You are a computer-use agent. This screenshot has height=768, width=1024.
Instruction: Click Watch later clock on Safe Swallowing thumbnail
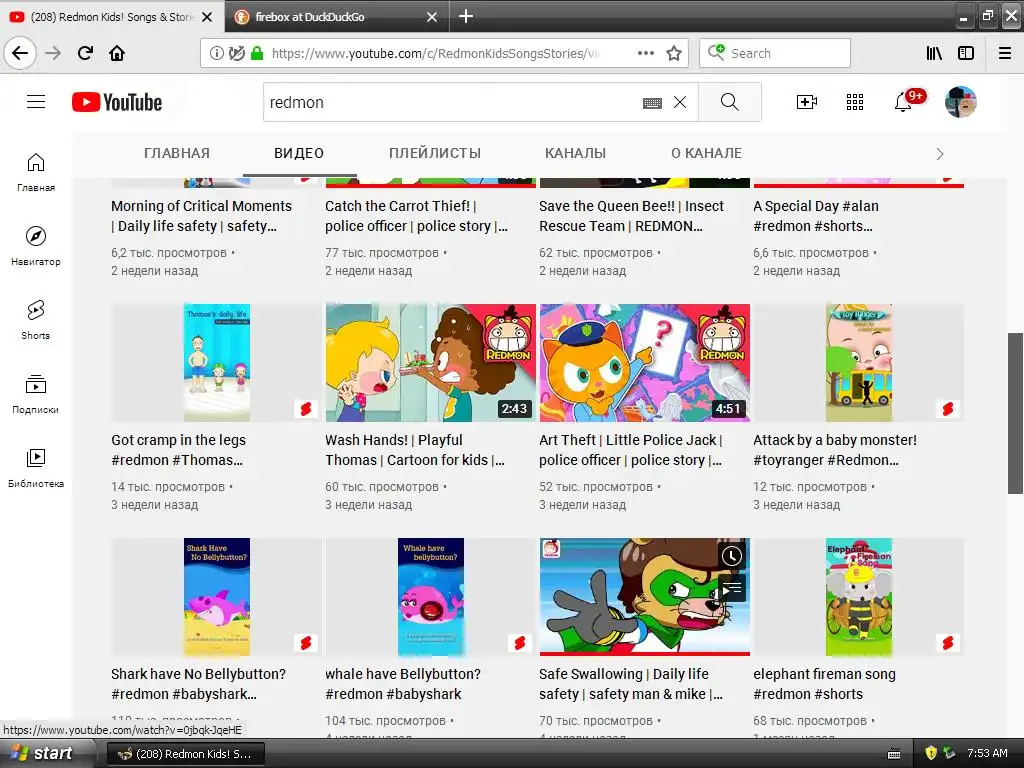[x=731, y=556]
